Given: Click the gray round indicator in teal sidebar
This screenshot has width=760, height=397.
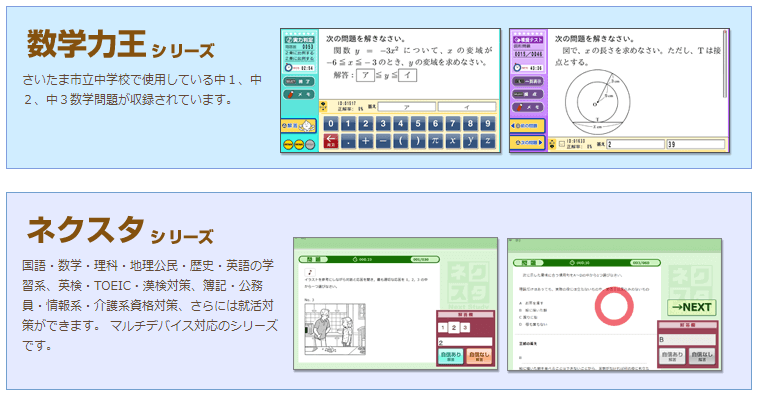Looking at the screenshot, I should tap(310, 144).
